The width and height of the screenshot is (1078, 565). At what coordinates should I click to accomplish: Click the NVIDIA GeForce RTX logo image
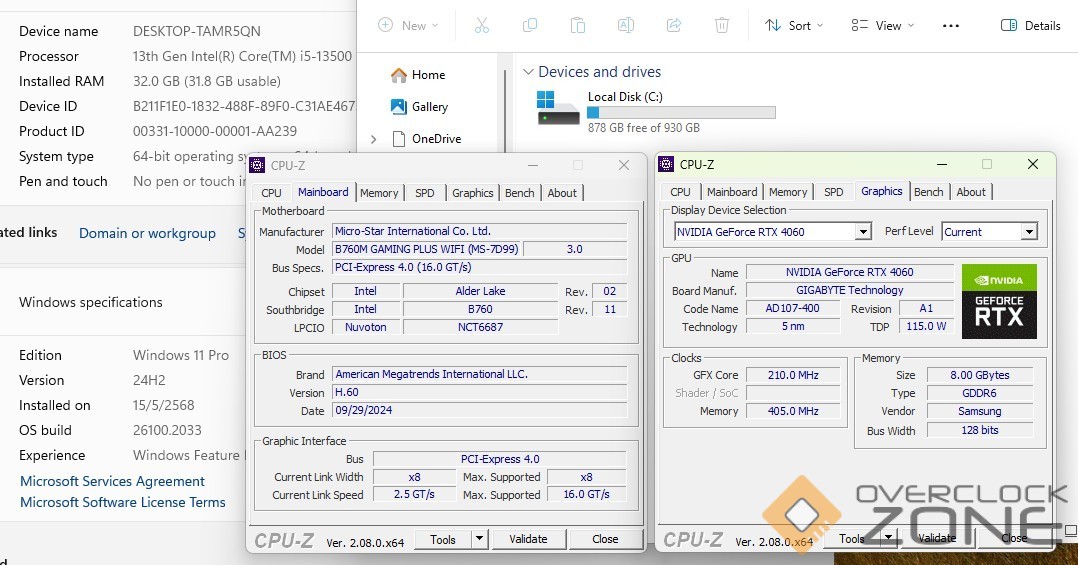999,301
